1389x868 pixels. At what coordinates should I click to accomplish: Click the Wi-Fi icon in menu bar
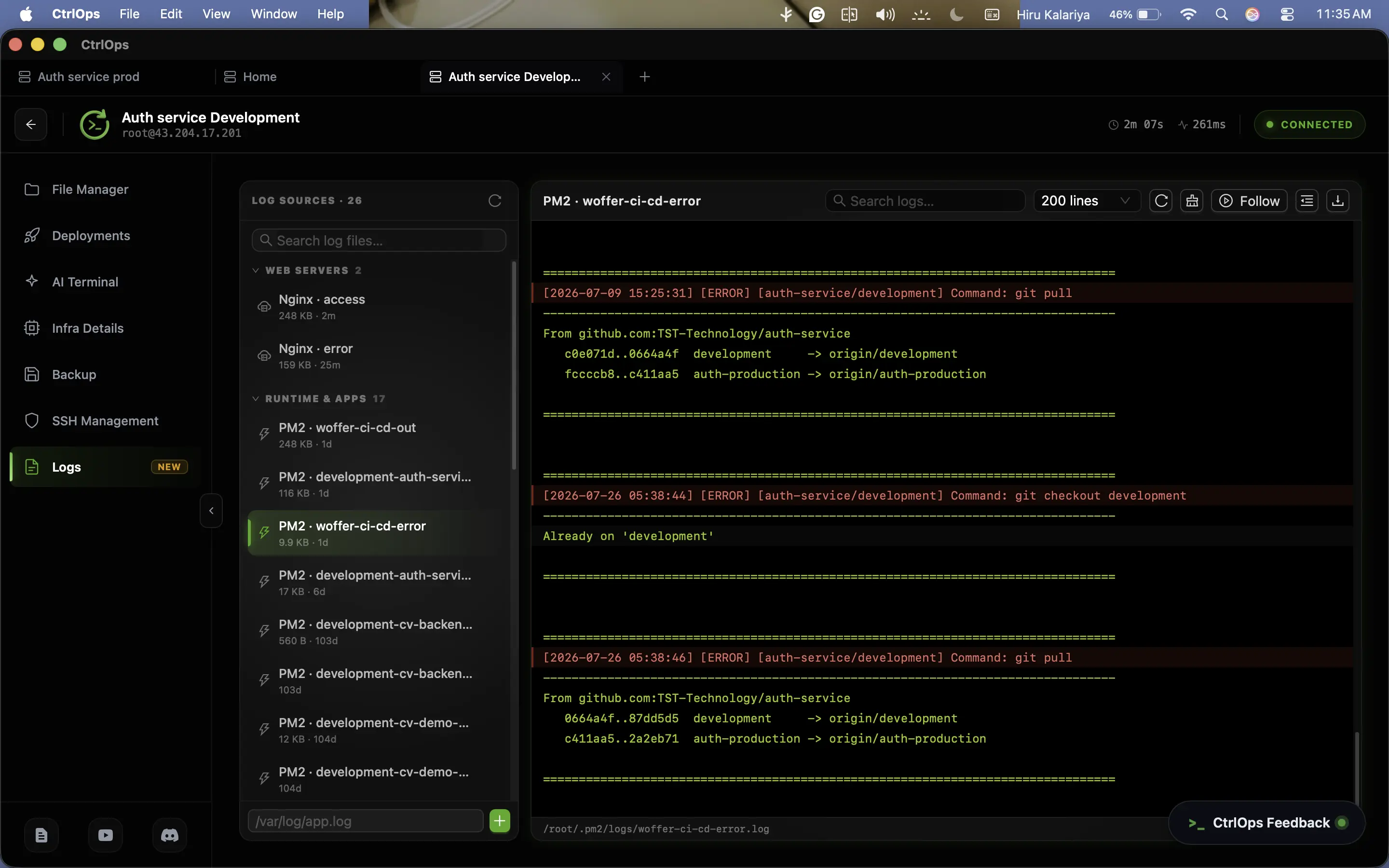pyautogui.click(x=1188, y=14)
